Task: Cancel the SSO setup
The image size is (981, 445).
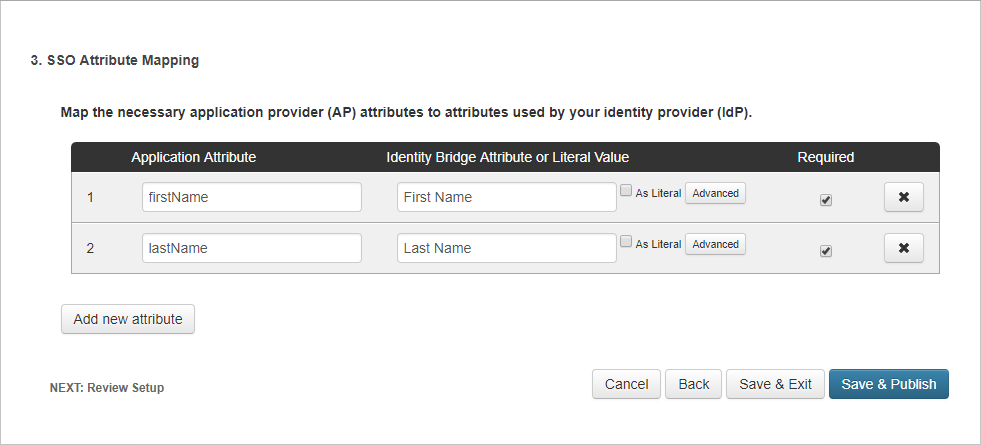Action: 627,384
